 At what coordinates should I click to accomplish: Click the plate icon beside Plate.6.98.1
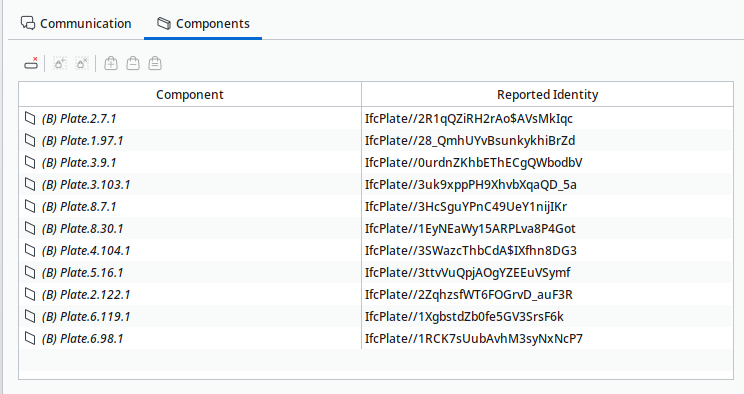[30, 338]
